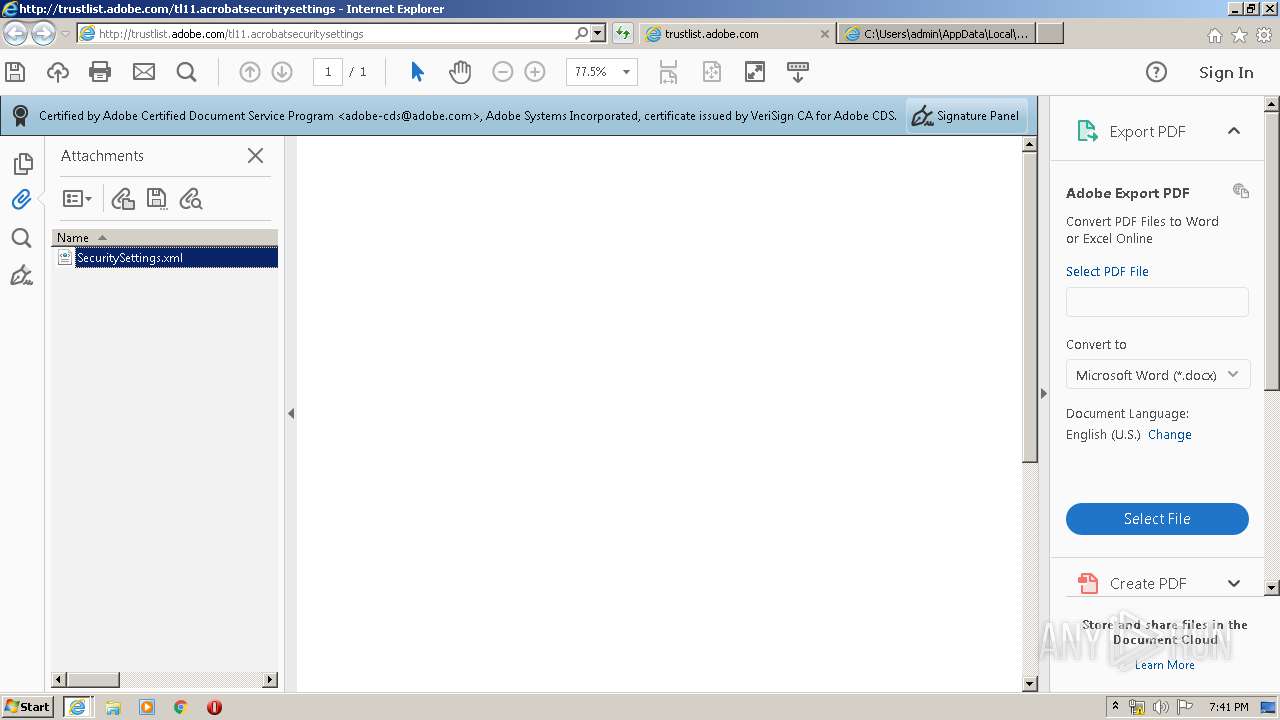
Task: Open the read mode toolbar icon
Action: [798, 72]
